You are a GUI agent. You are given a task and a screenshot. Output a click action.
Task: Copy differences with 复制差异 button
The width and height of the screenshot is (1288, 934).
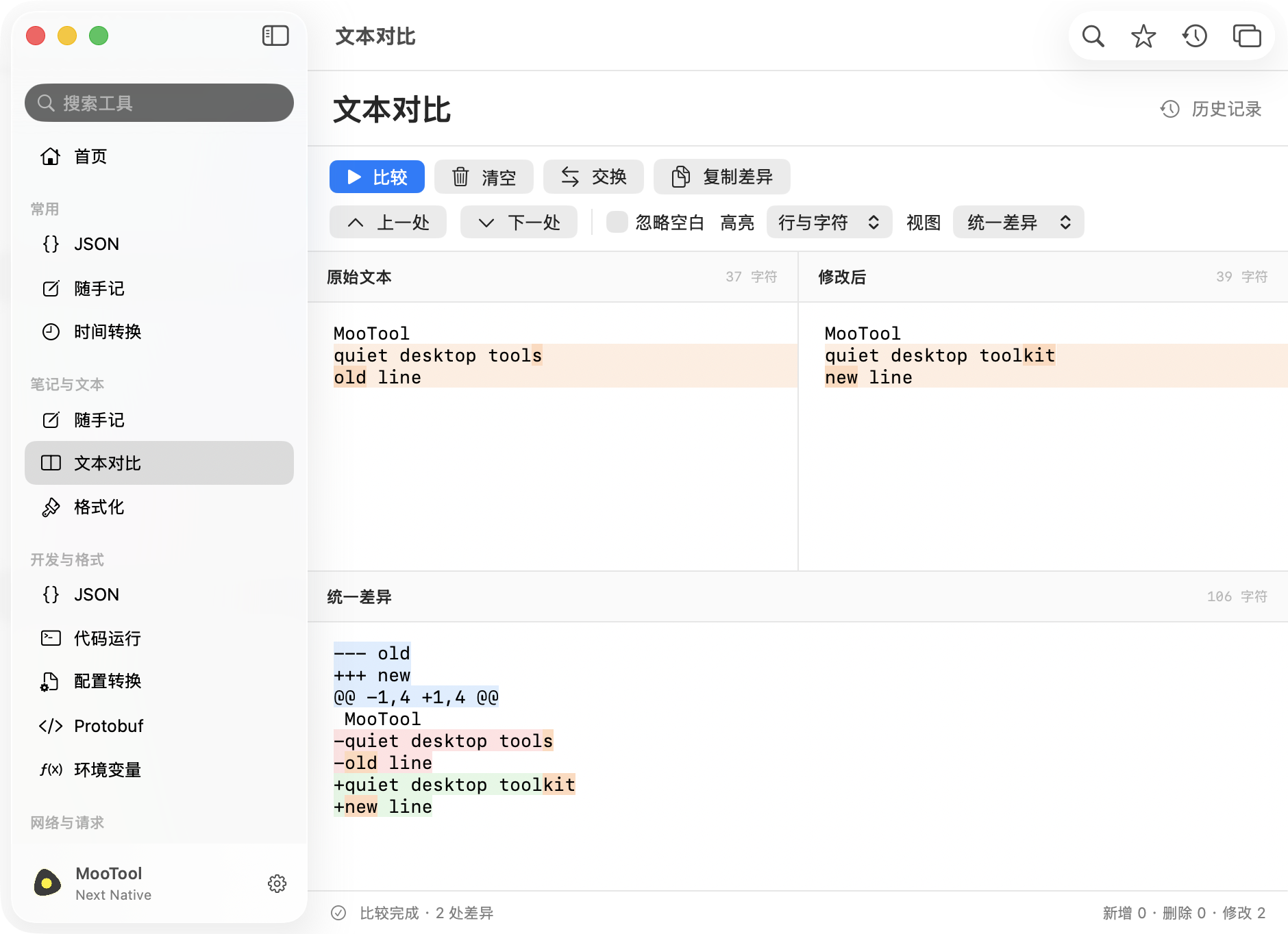(x=722, y=177)
